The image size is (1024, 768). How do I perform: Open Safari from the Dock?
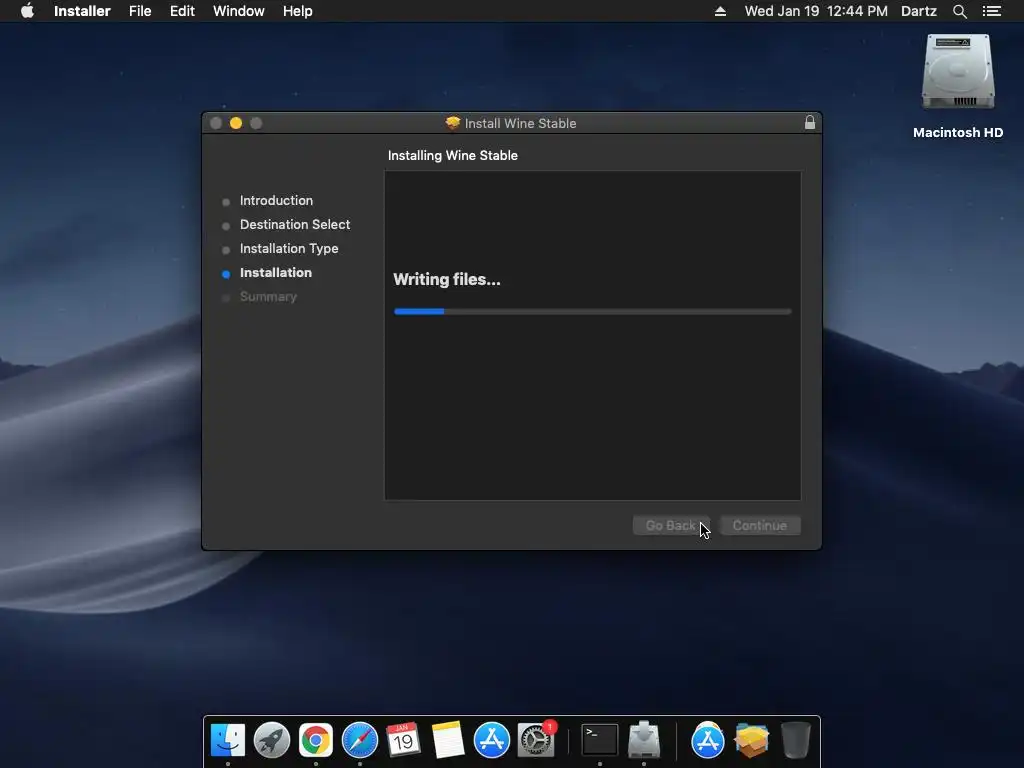pyautogui.click(x=360, y=741)
